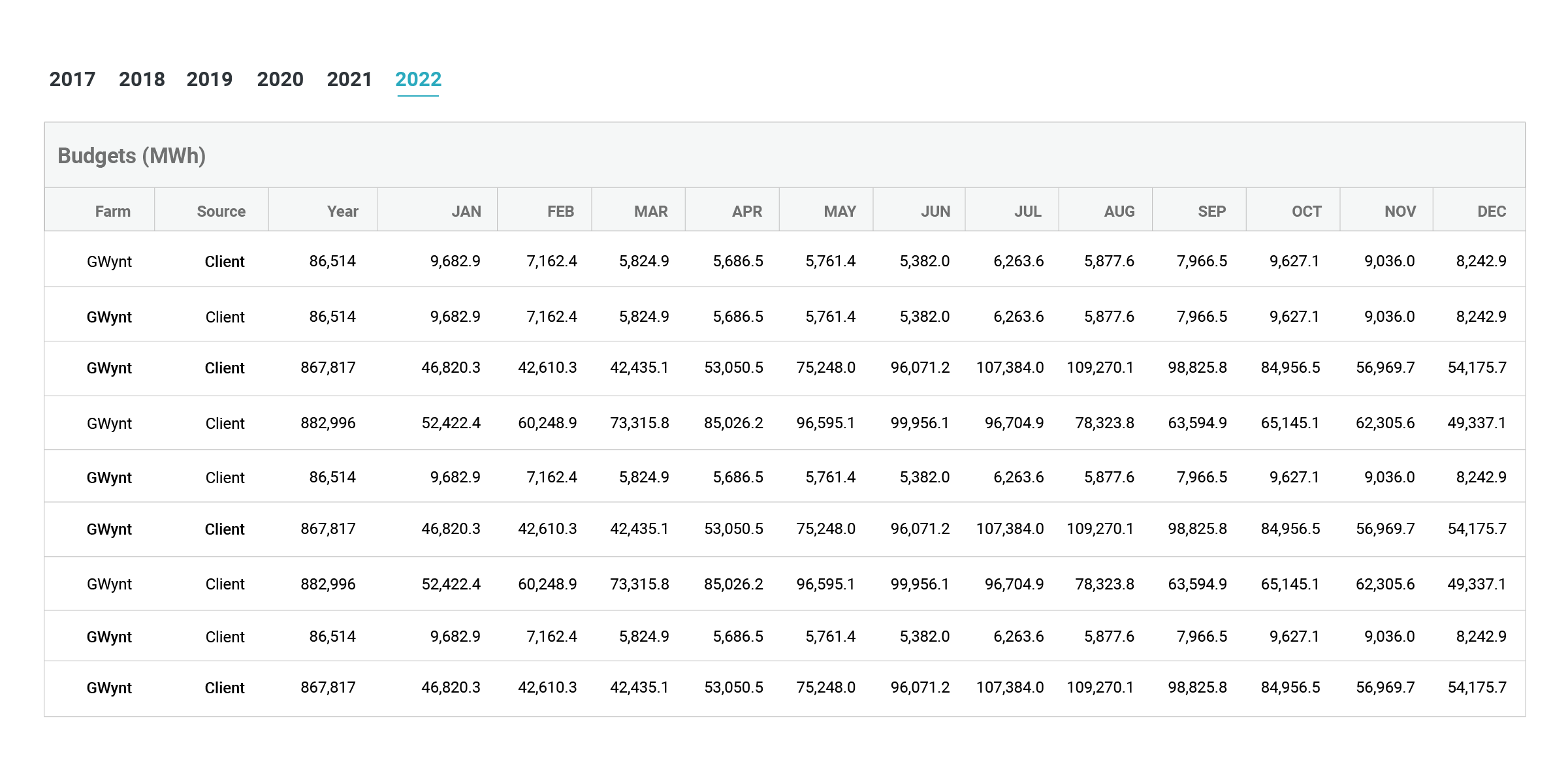Select 7,162.4 FEB value in second row
The height and width of the screenshot is (784, 1568).
tap(552, 317)
